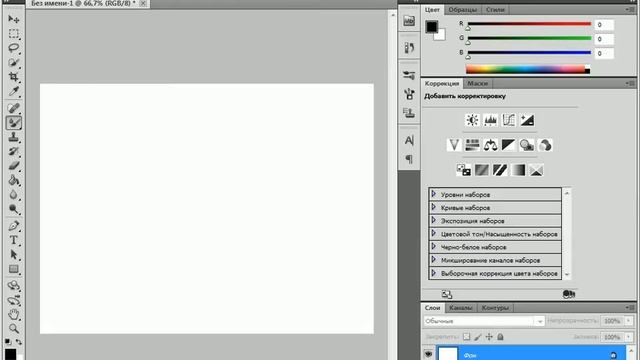Select the Pen tool

pos(13,226)
